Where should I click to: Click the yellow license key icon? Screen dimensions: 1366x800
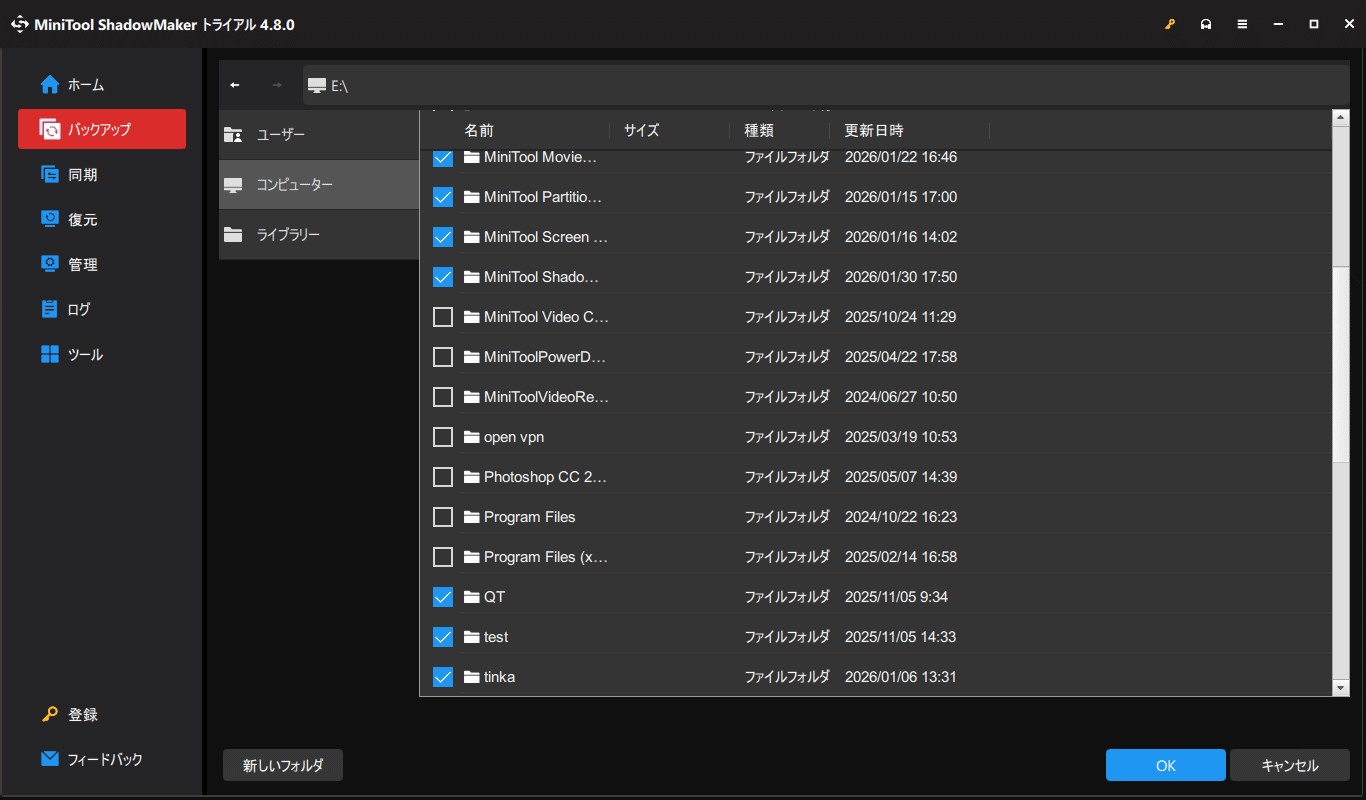pos(1170,23)
